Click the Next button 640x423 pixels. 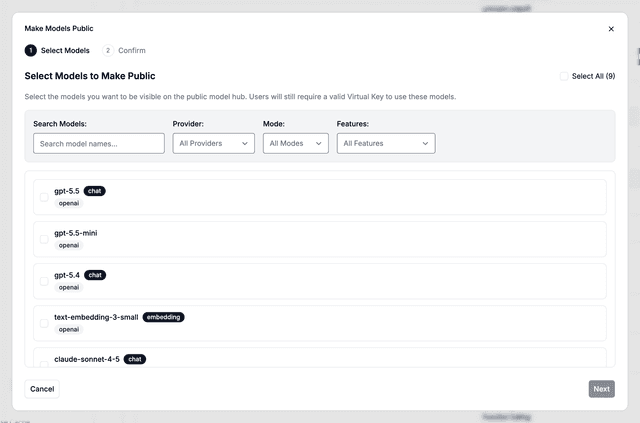602,389
